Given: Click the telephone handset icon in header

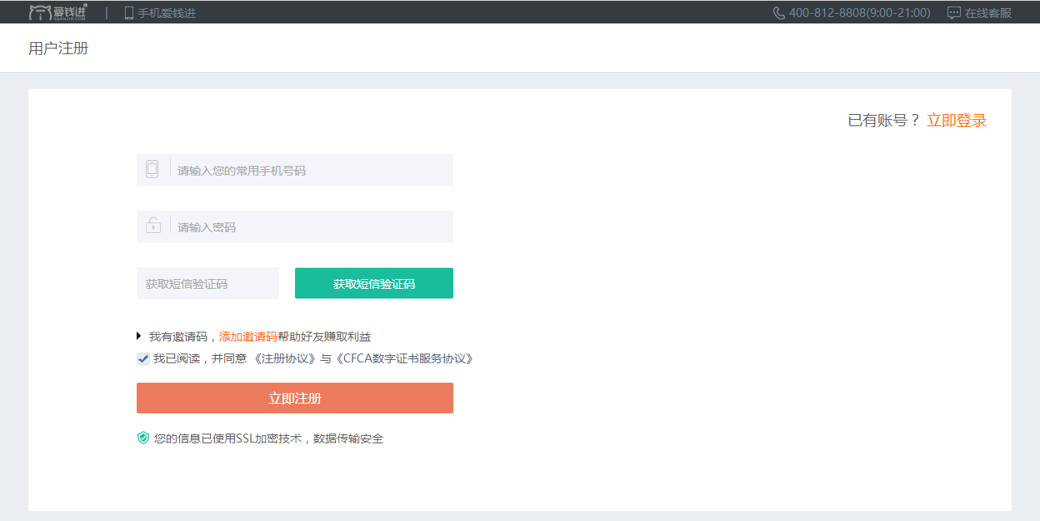Looking at the screenshot, I should click(x=779, y=13).
